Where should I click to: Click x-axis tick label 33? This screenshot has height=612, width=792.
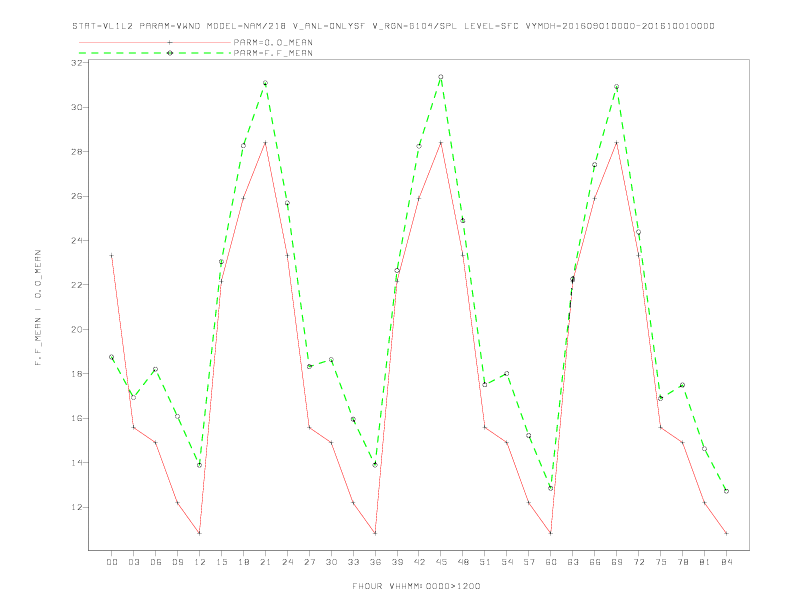point(353,562)
